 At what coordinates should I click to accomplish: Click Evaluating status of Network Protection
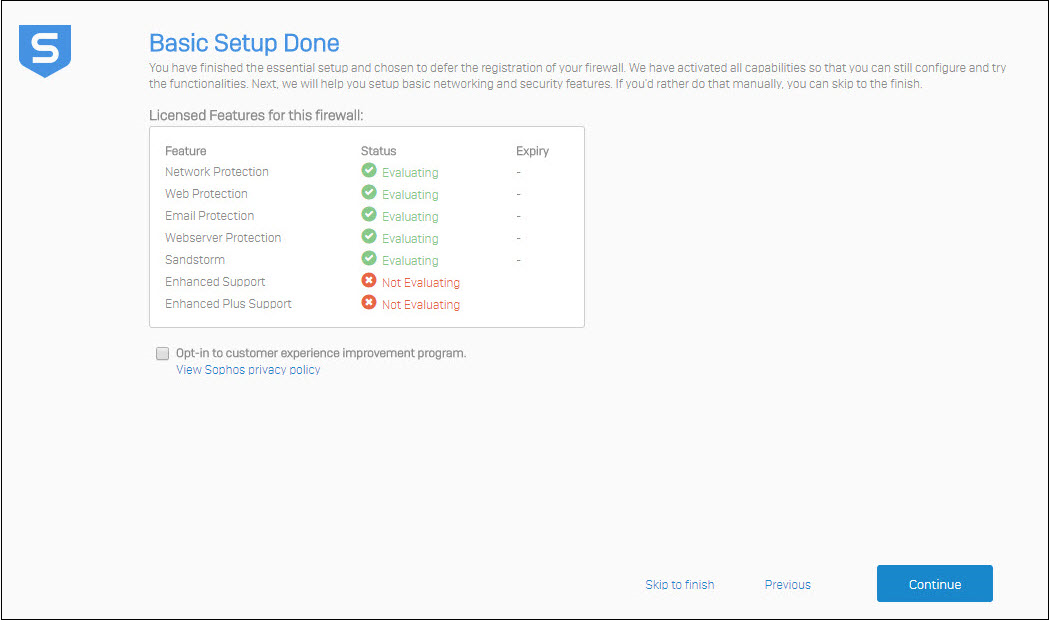click(410, 173)
